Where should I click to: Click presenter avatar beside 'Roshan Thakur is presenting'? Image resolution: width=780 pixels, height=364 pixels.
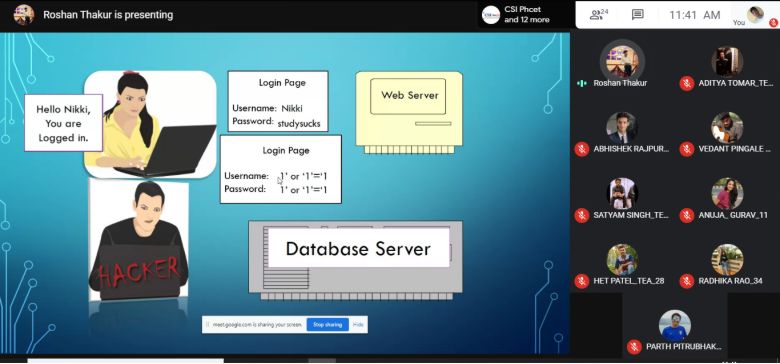coord(24,15)
